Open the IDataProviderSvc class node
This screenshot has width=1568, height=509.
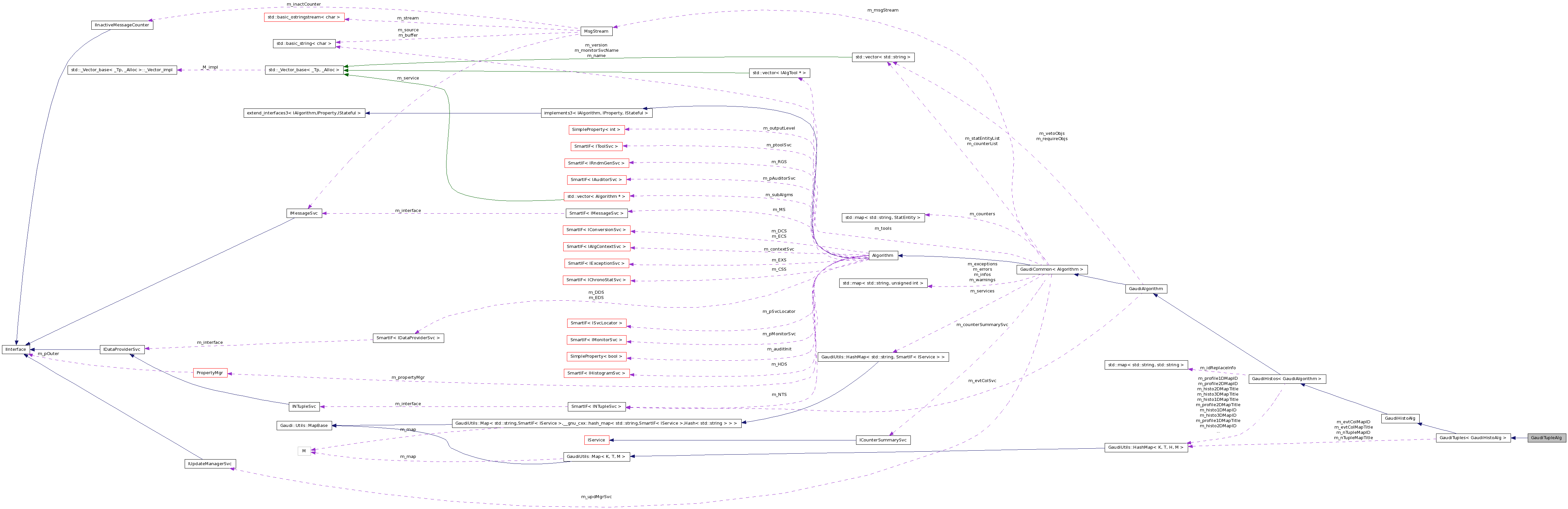(x=122, y=349)
